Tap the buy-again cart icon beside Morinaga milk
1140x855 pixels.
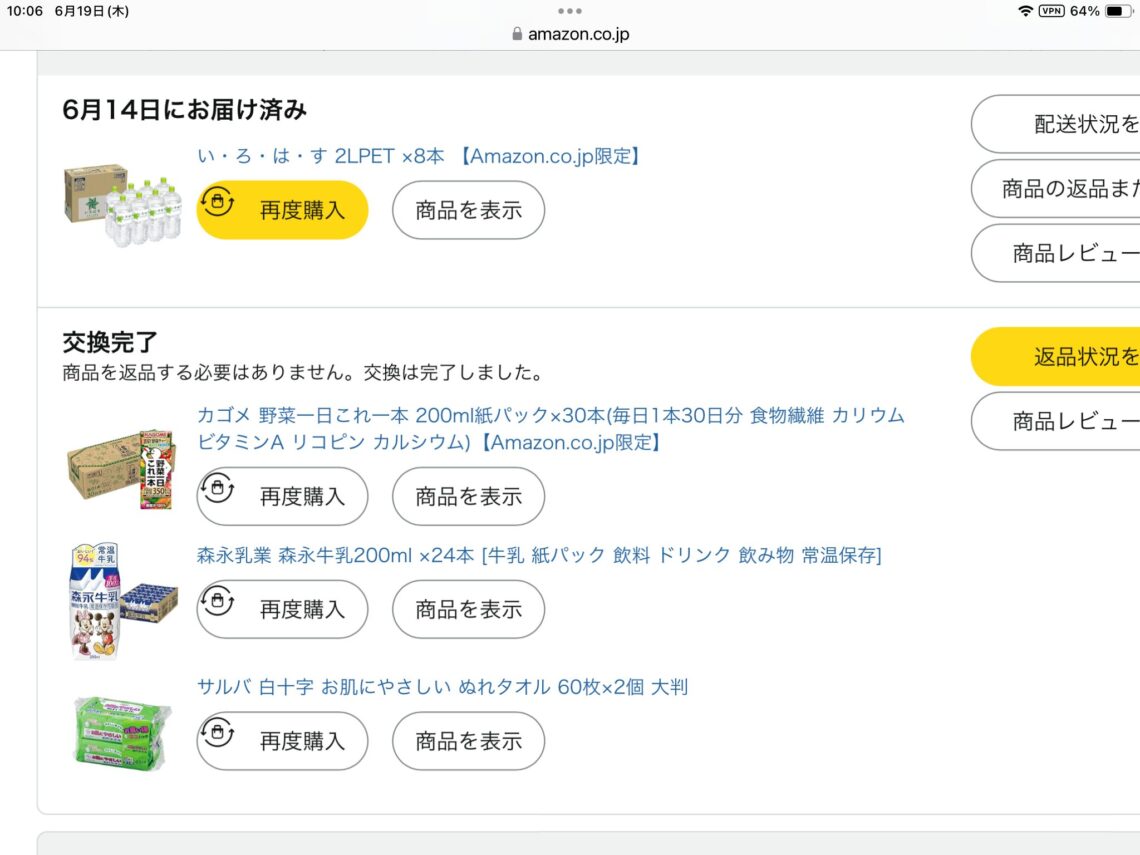[218, 602]
